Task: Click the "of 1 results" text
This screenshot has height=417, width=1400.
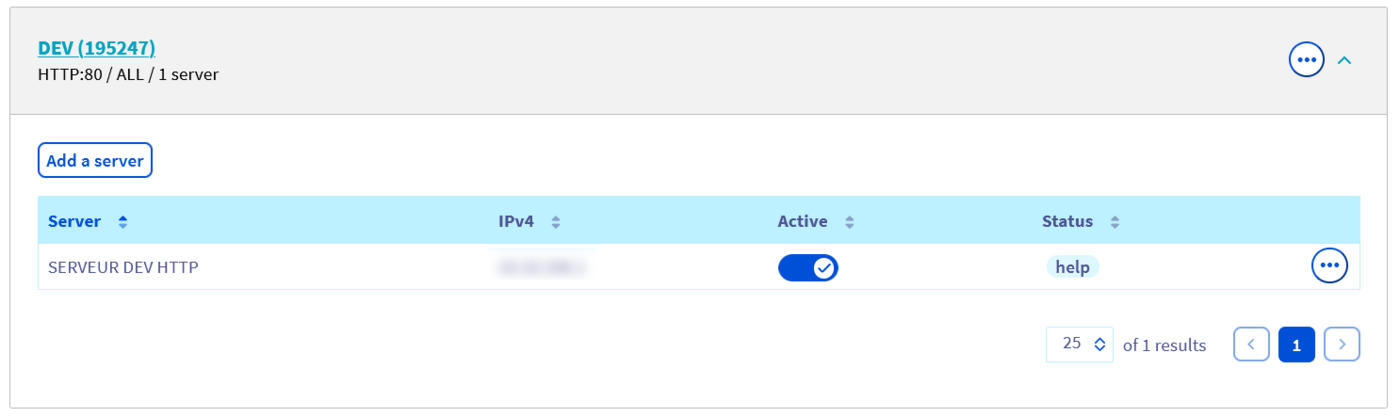Action: 1164,345
